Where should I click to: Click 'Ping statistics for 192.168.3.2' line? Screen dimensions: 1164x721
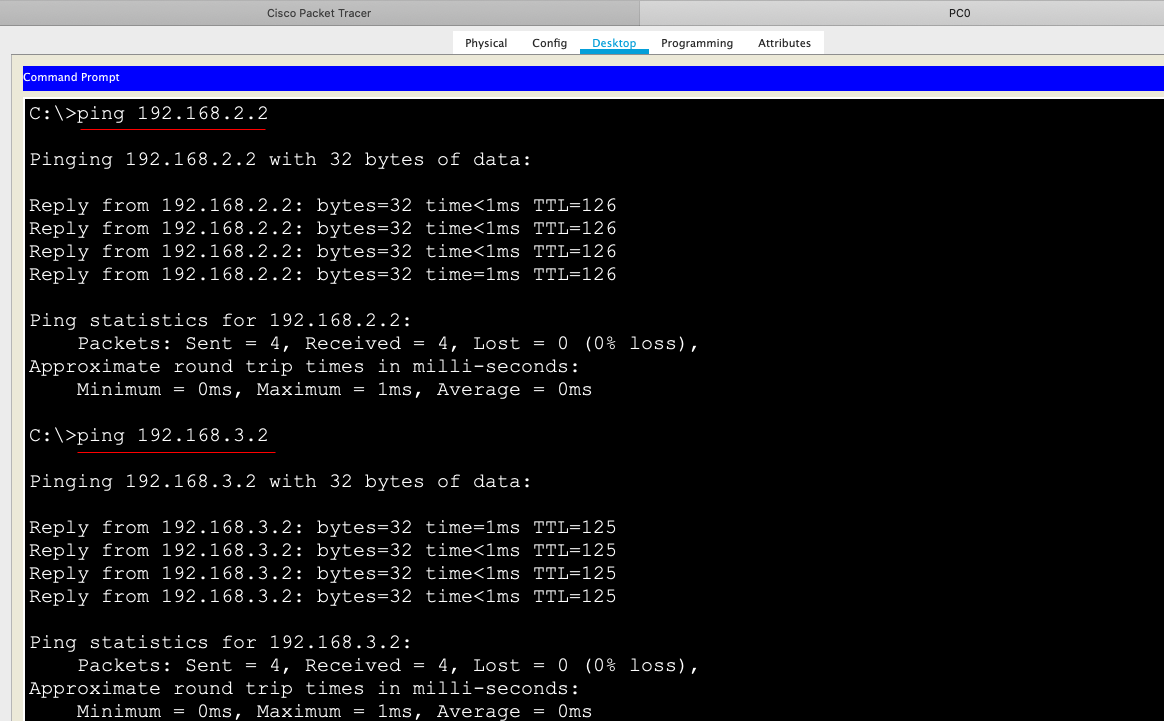220,643
